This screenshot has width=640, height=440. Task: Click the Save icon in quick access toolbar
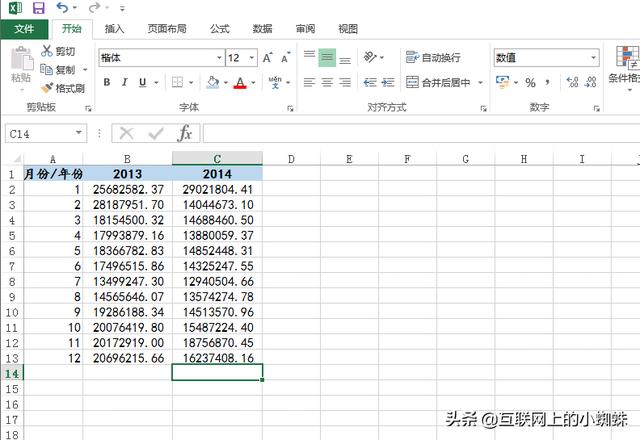[39, 8]
